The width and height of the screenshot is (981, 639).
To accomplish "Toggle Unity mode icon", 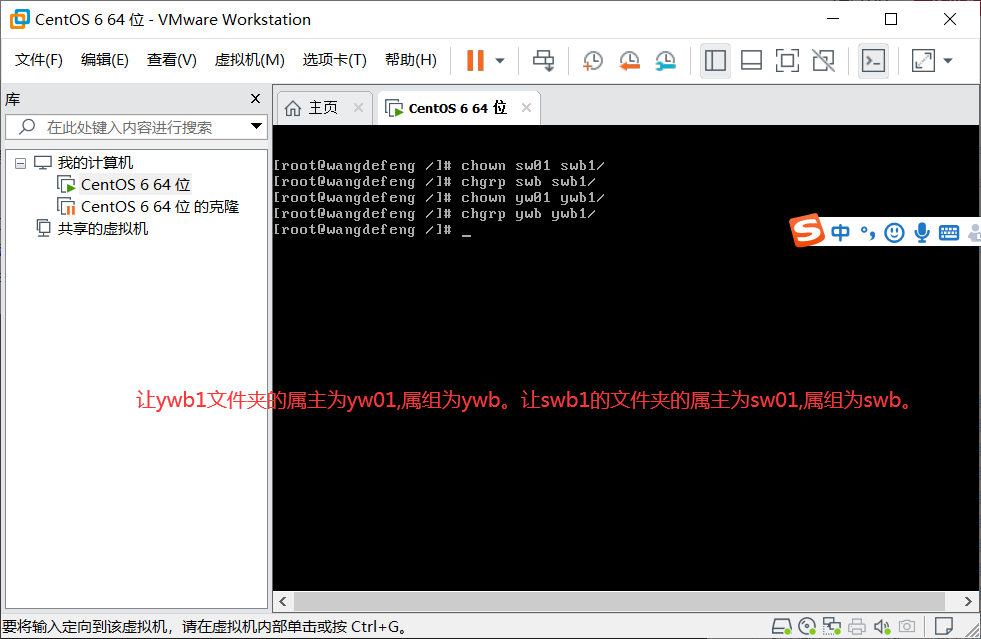I will 823,61.
